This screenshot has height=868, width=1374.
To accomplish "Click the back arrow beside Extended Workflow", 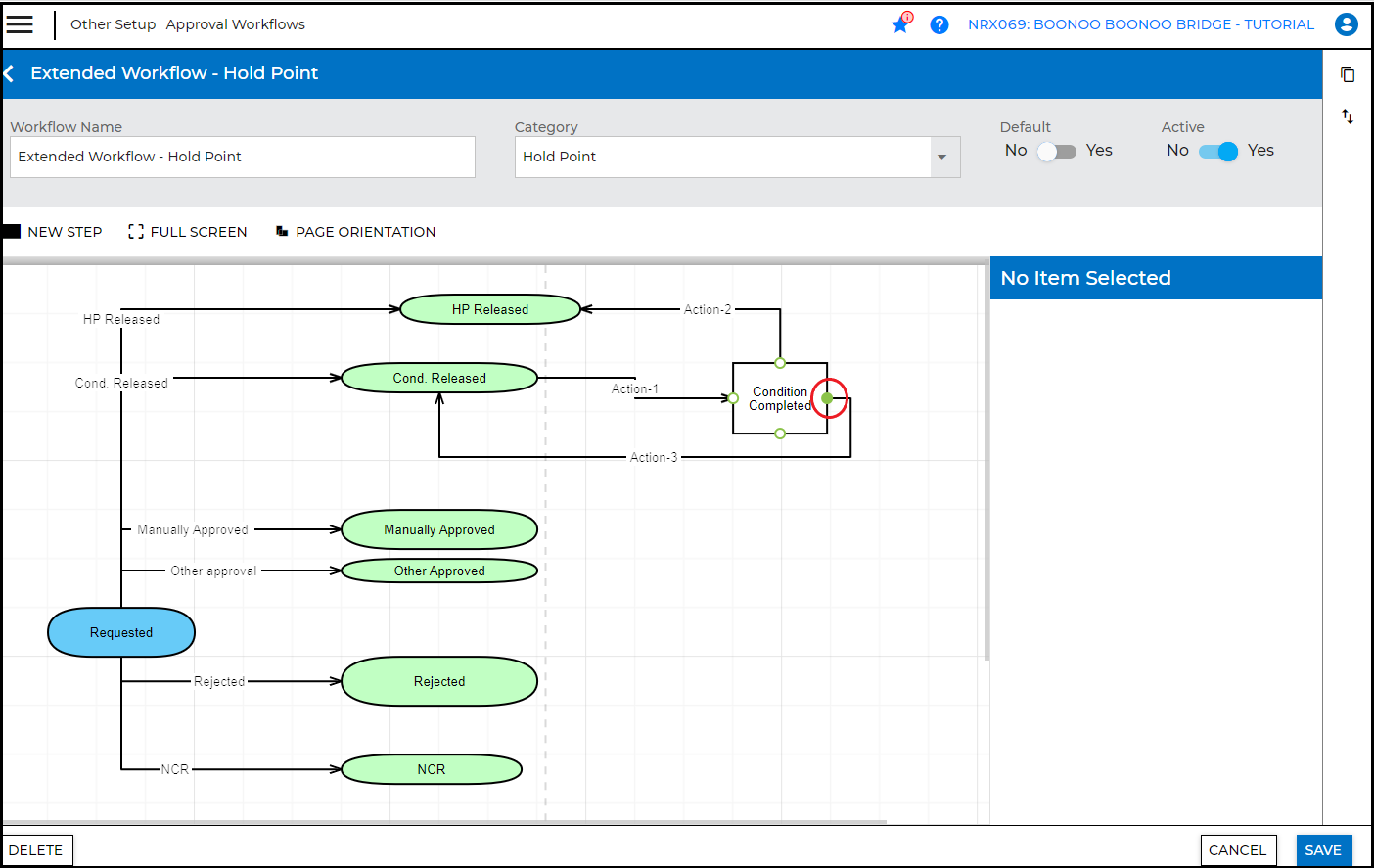I will pos(10,73).
